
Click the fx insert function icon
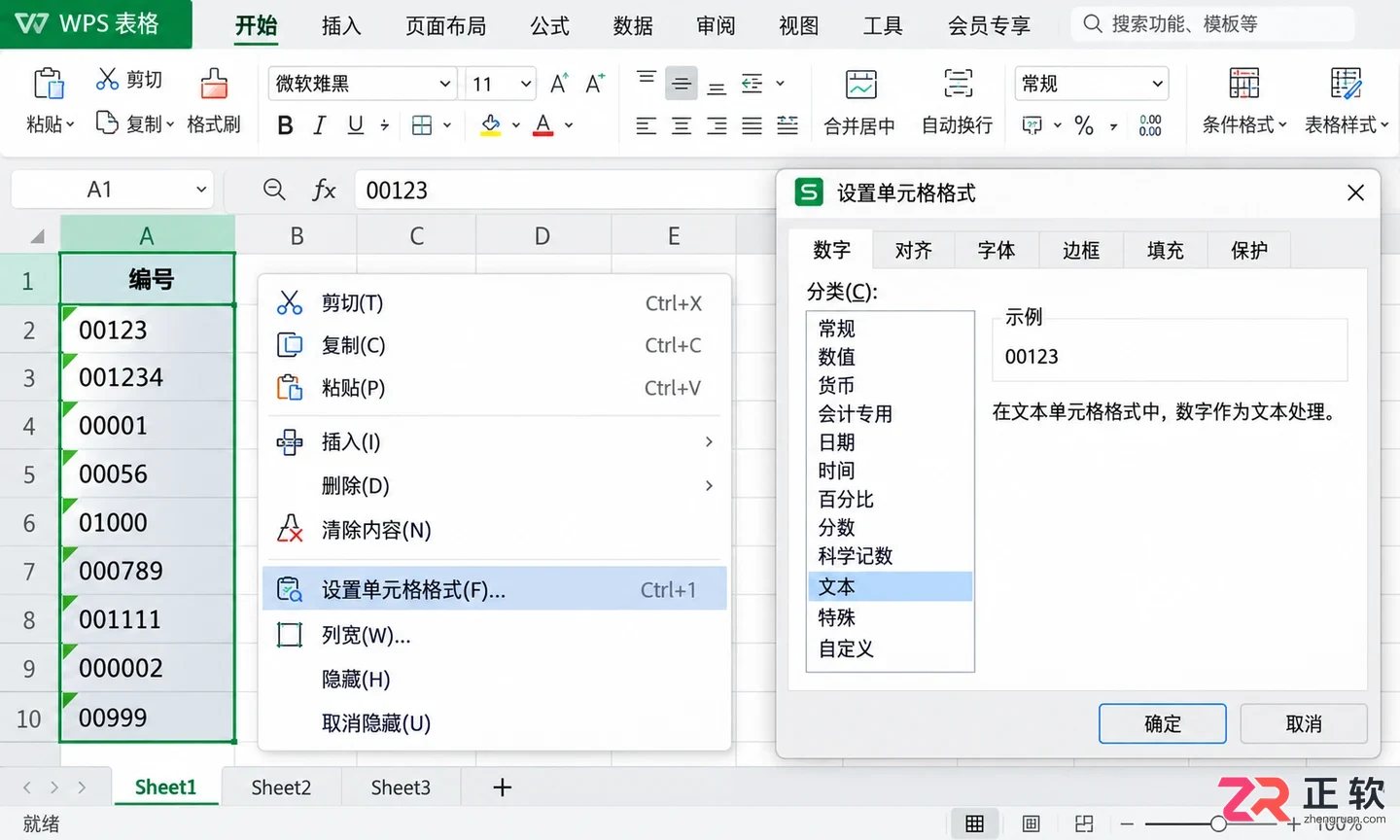(x=324, y=191)
